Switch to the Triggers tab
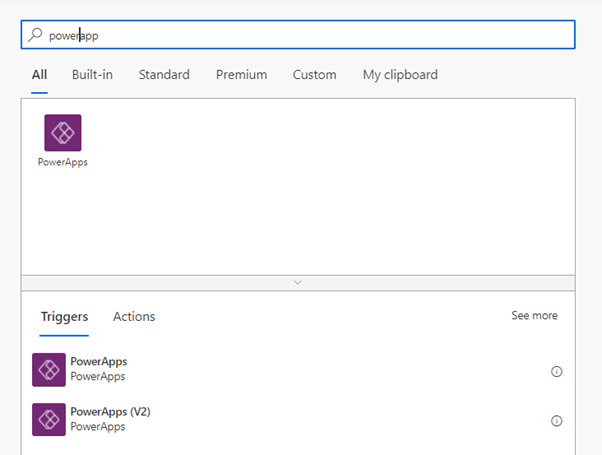The image size is (602, 455). point(64,317)
